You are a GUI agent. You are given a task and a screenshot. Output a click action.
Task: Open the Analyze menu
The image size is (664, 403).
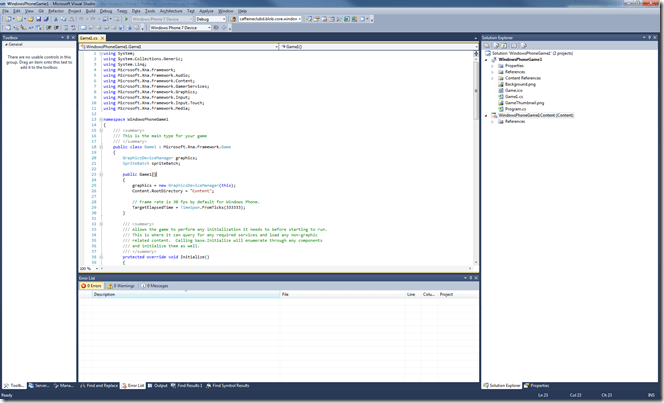coord(206,11)
